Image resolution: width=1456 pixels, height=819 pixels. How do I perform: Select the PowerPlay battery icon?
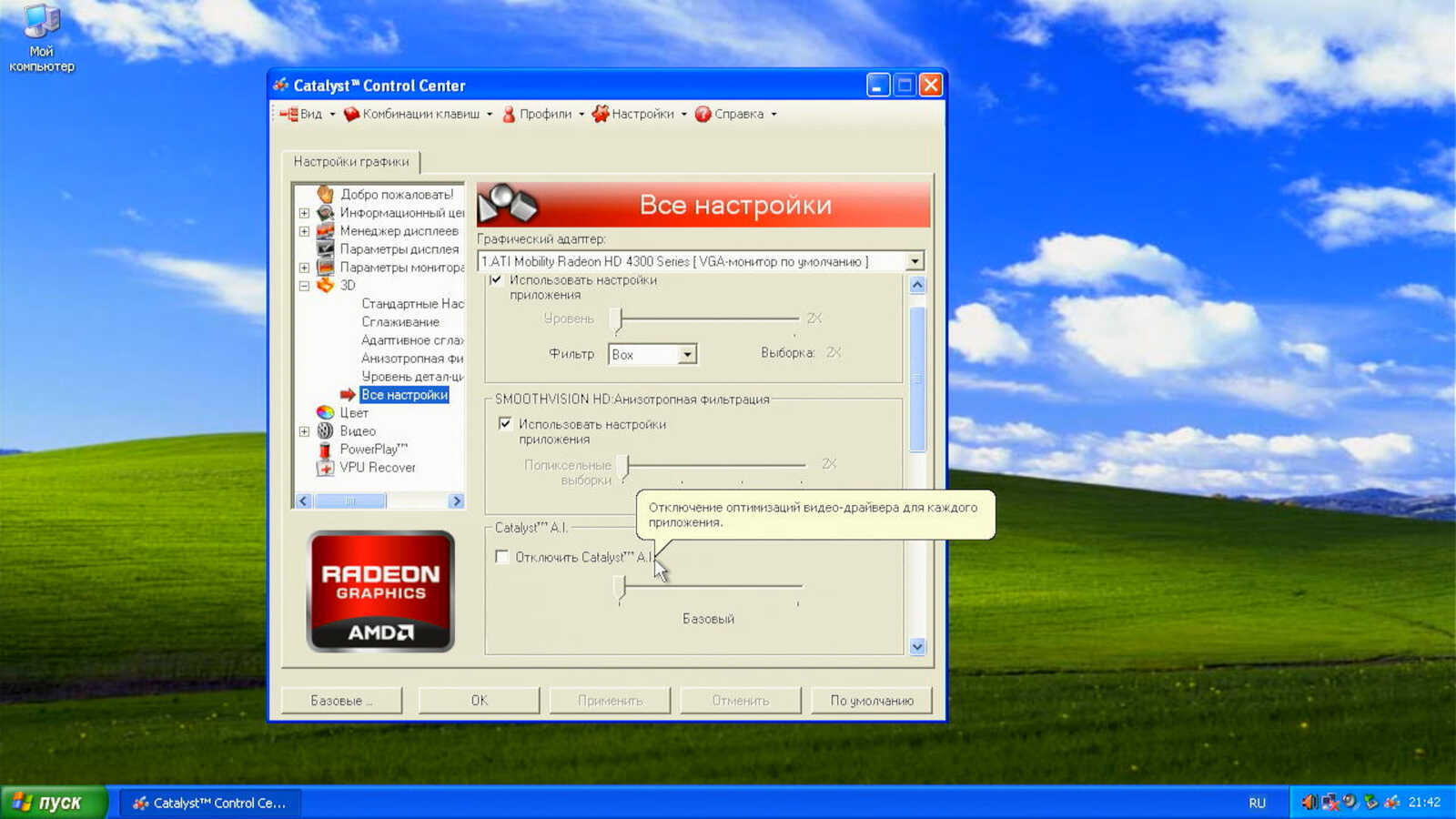click(x=325, y=449)
